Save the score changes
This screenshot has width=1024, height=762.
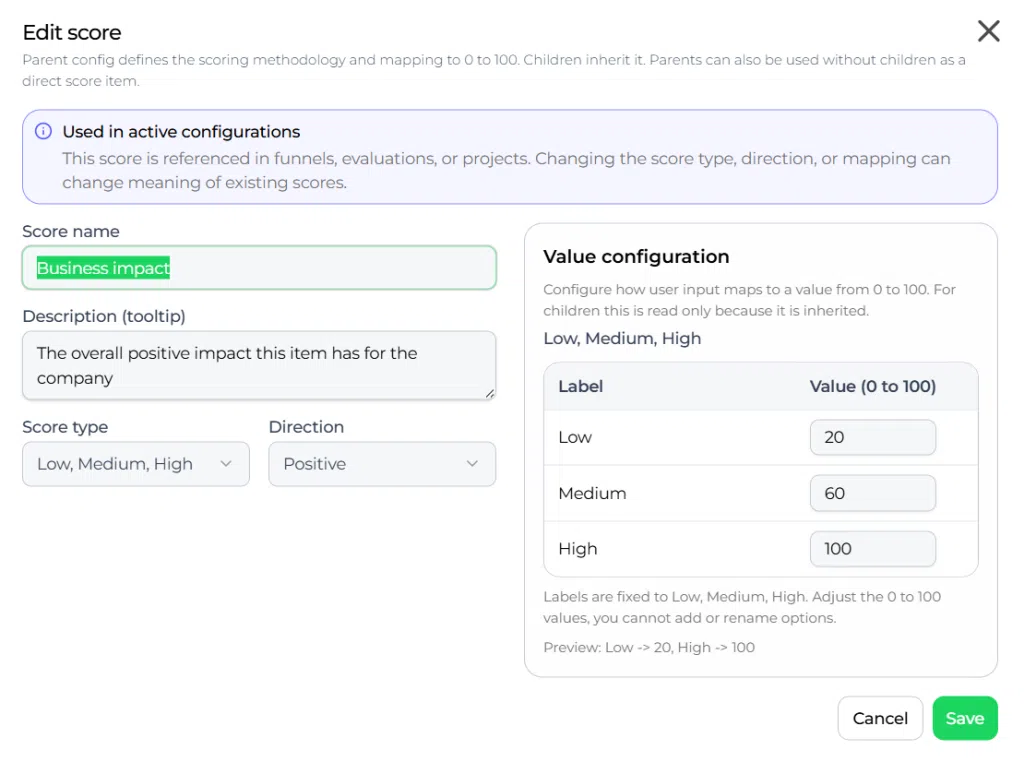965,718
